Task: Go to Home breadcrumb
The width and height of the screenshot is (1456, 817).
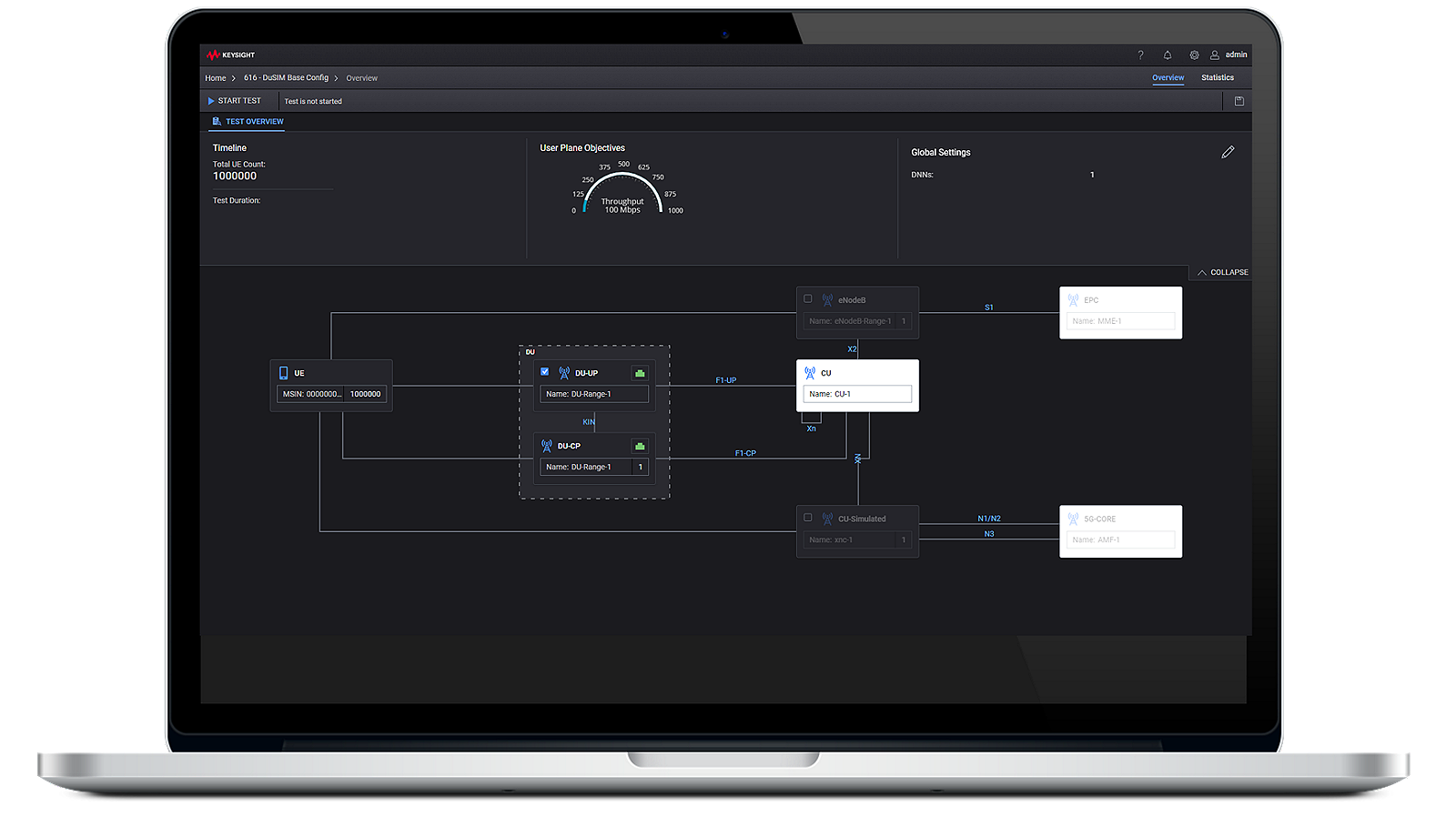Action: click(x=216, y=78)
